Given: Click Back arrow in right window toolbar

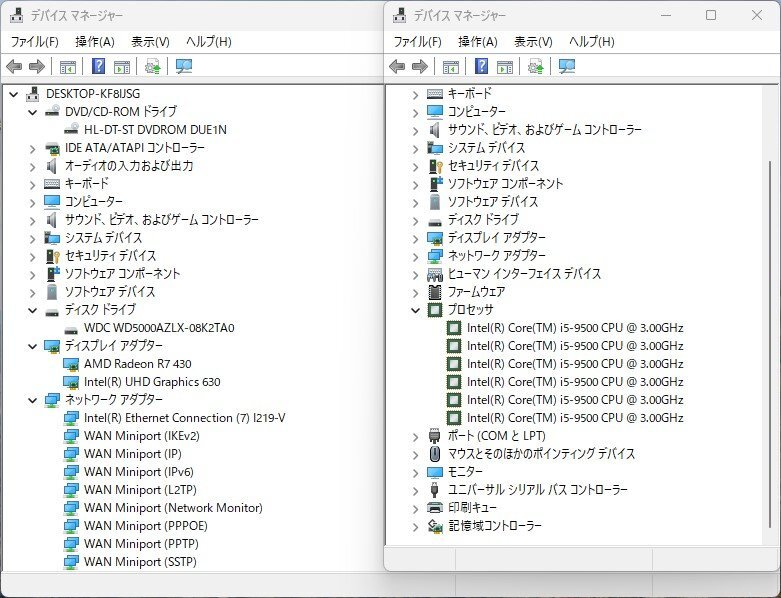Looking at the screenshot, I should point(397,66).
